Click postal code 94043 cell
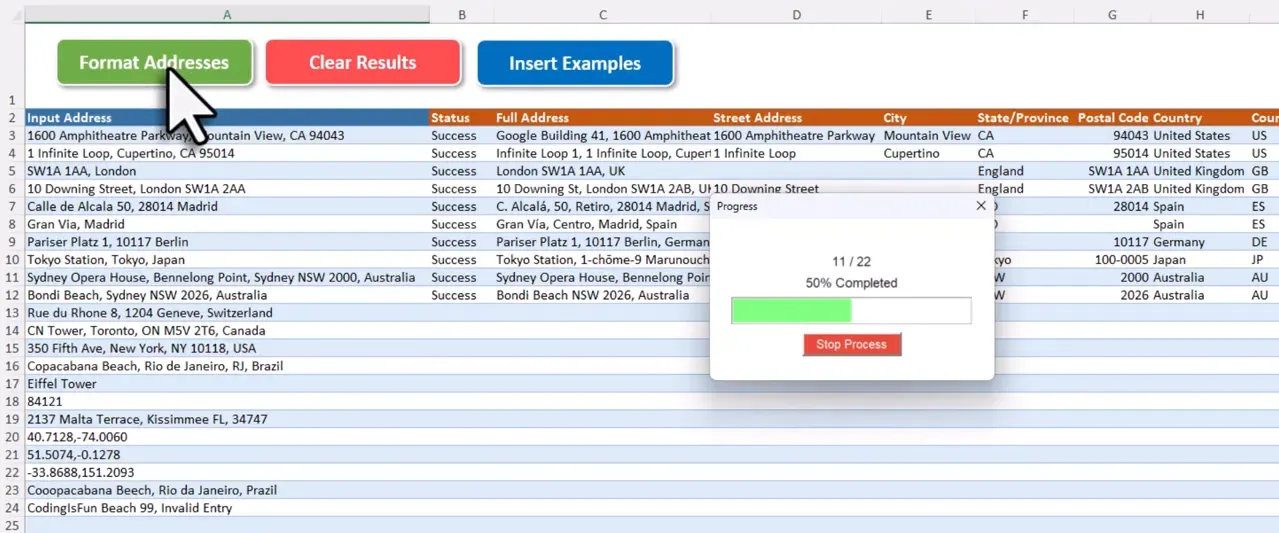Image resolution: width=1279 pixels, height=533 pixels. [1112, 136]
